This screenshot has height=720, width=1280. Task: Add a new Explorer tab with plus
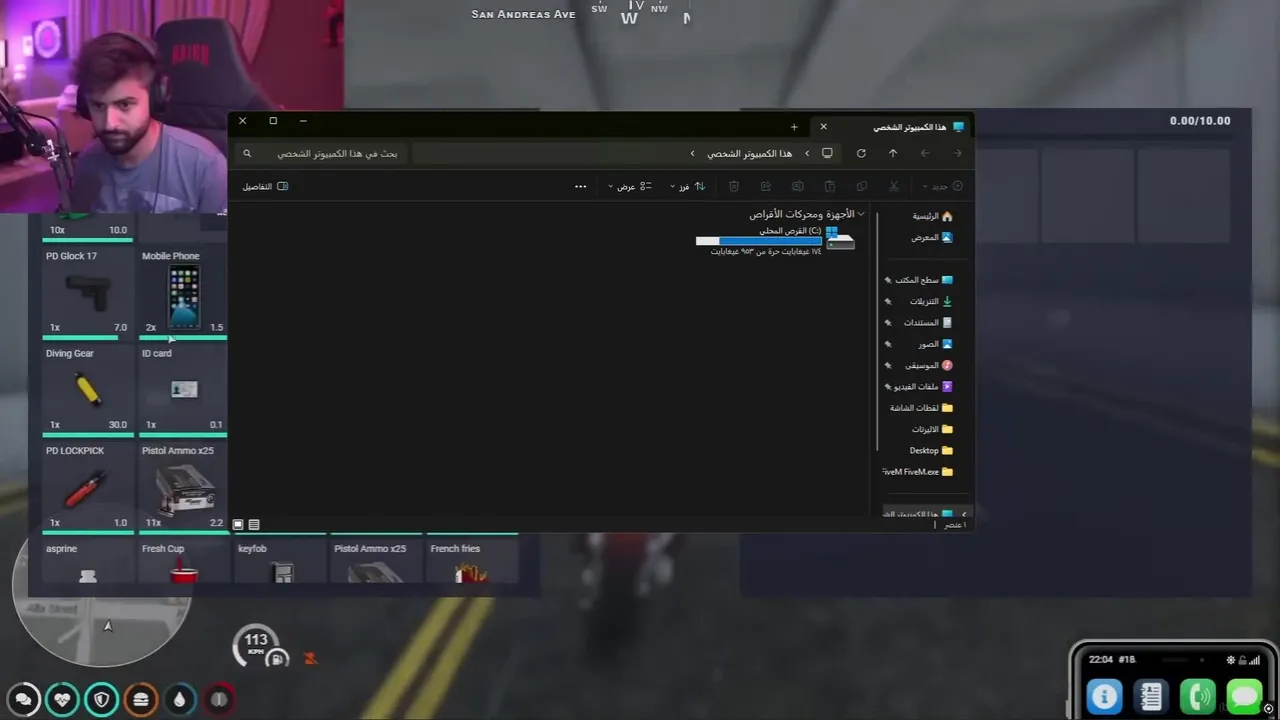pyautogui.click(x=794, y=127)
